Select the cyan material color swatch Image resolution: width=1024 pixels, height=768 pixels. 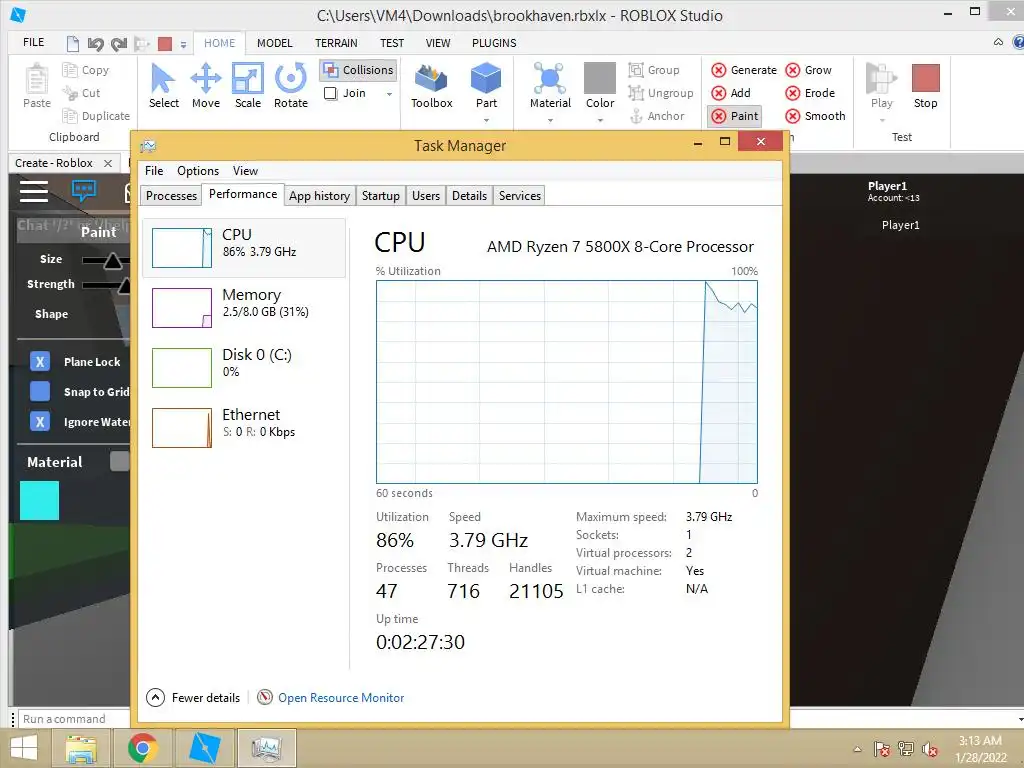tap(39, 500)
